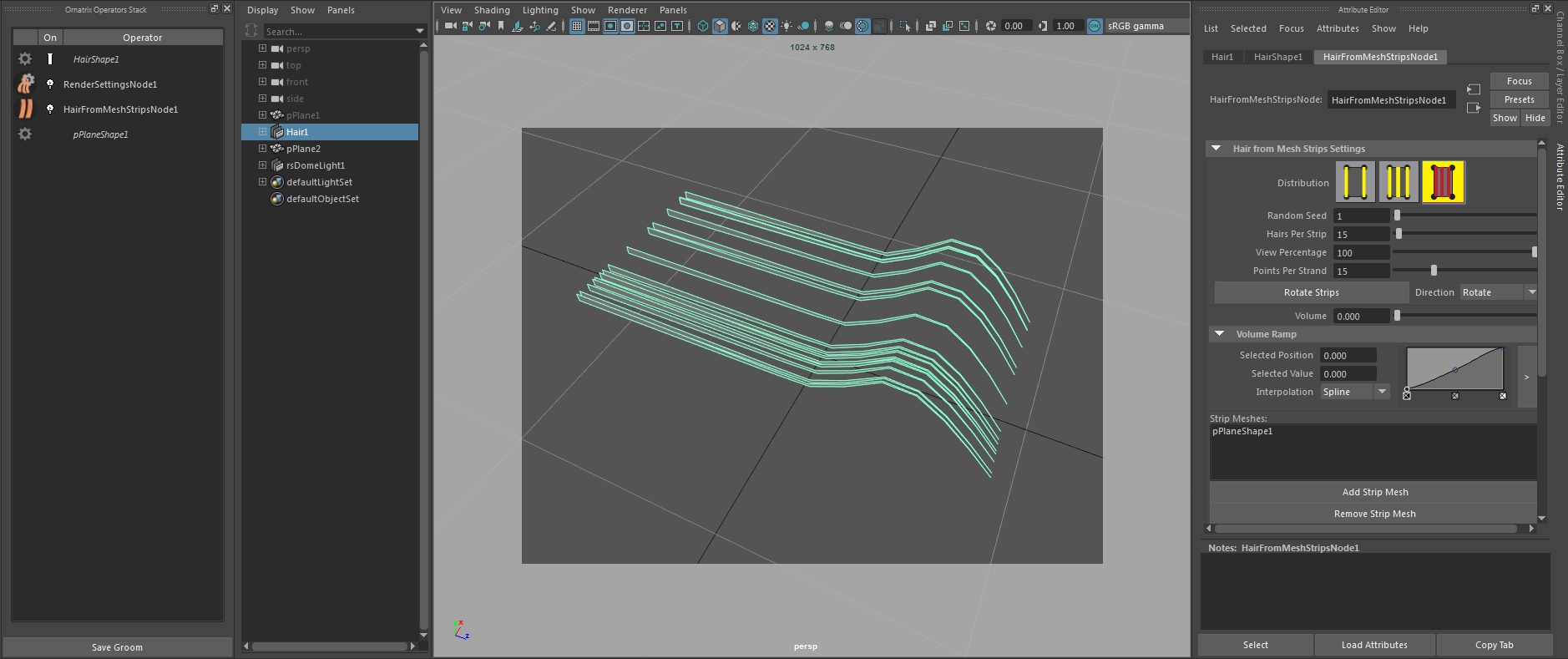This screenshot has height=659, width=1568.
Task: Click the HairFromMeshStripsNode1 strips operator icon
Action: (x=26, y=109)
